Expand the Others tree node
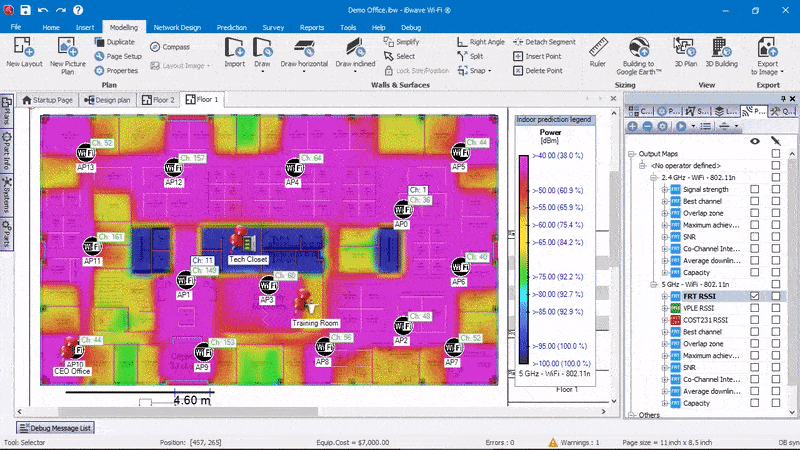Image resolution: width=800 pixels, height=450 pixels. (631, 415)
